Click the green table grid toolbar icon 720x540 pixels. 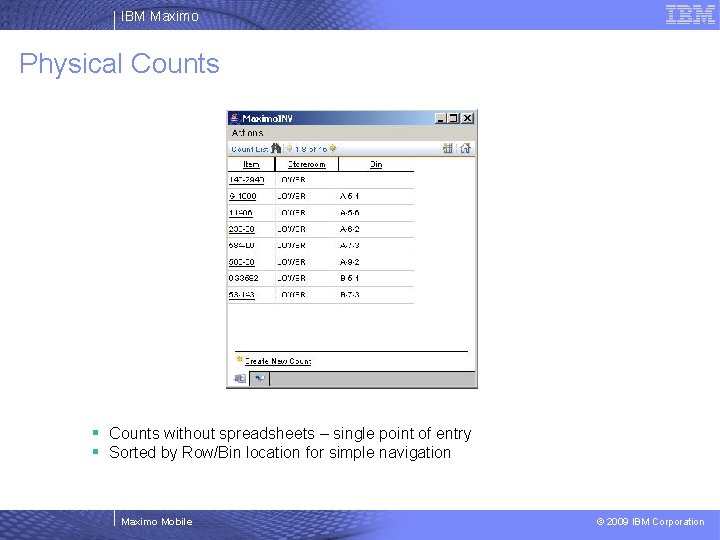click(x=448, y=148)
